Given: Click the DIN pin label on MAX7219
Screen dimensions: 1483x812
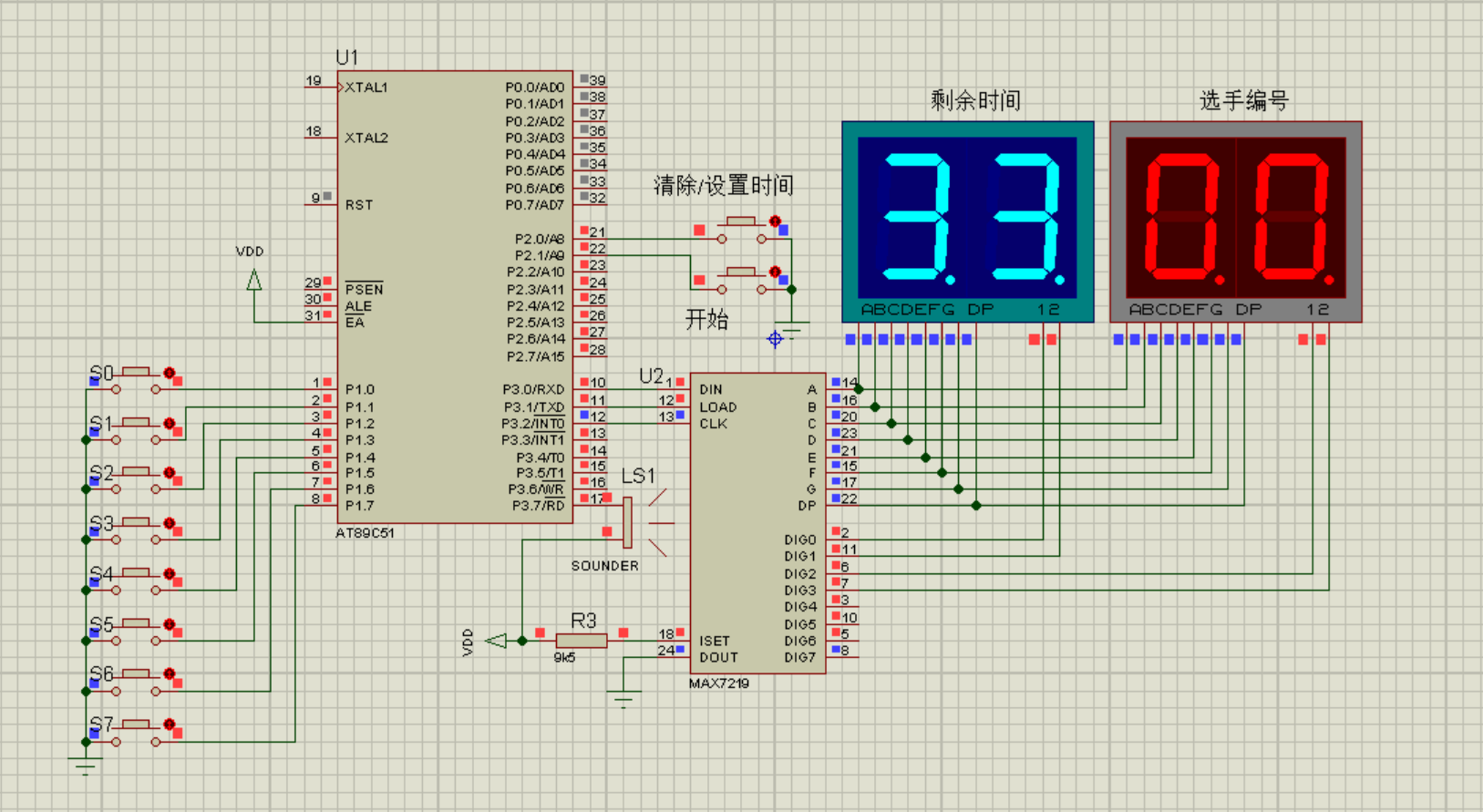Looking at the screenshot, I should pos(711,389).
